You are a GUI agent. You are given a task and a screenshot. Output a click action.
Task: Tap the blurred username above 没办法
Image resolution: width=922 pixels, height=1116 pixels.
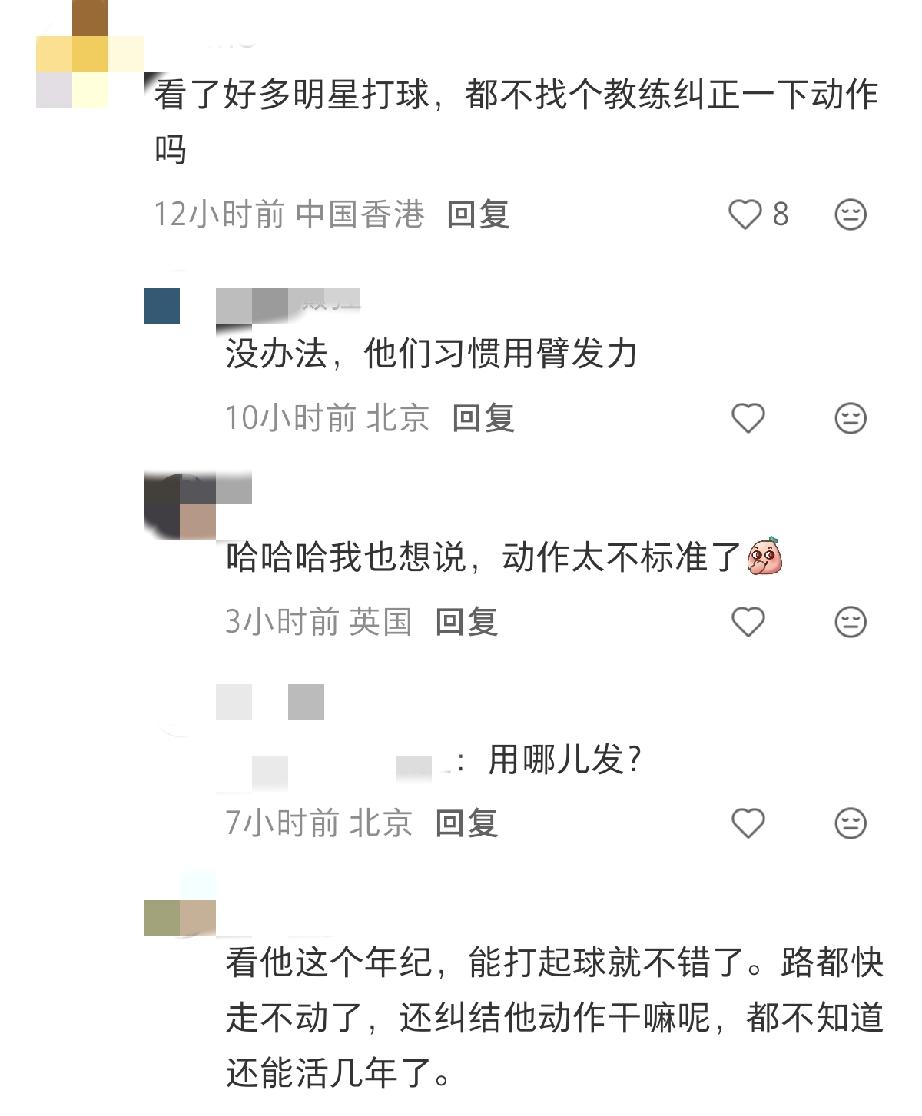(x=288, y=306)
